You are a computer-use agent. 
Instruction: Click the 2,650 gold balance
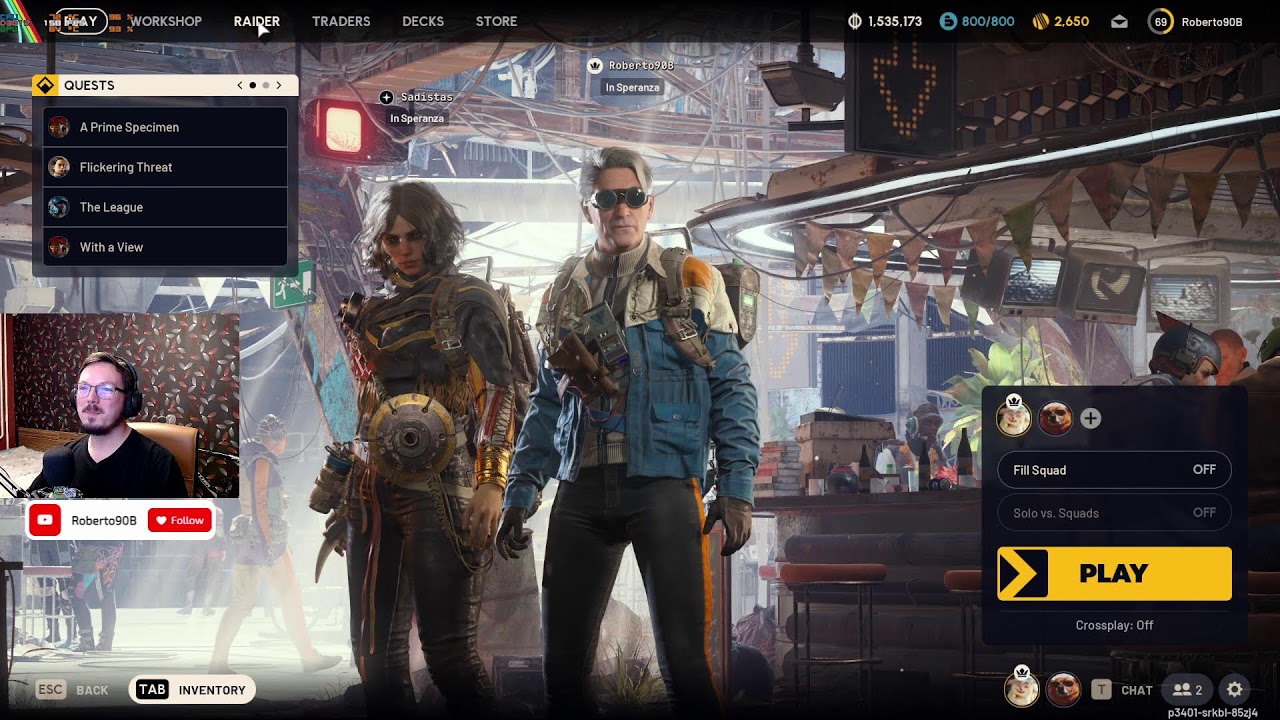pos(1071,21)
